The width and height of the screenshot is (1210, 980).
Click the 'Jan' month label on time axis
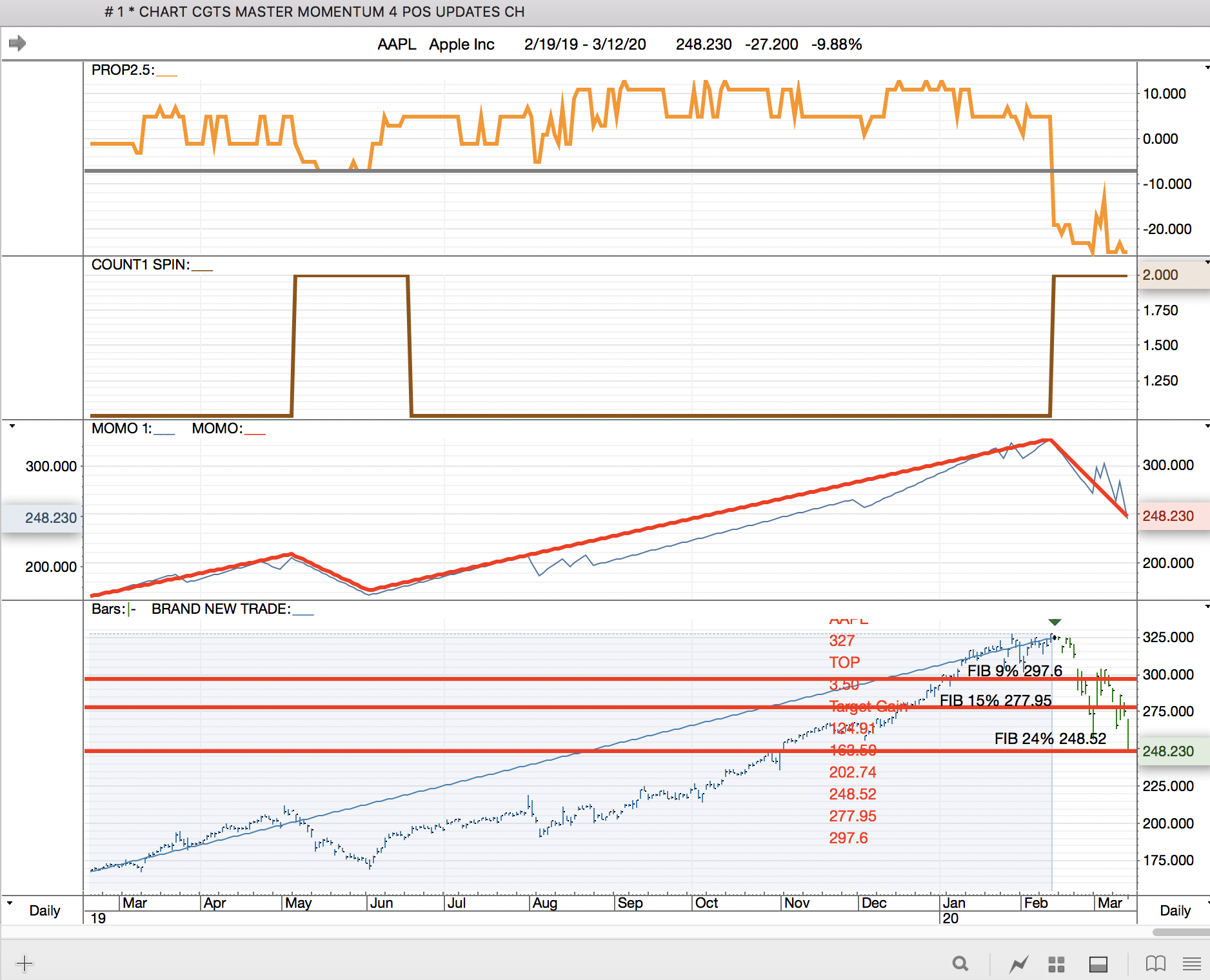tap(954, 903)
